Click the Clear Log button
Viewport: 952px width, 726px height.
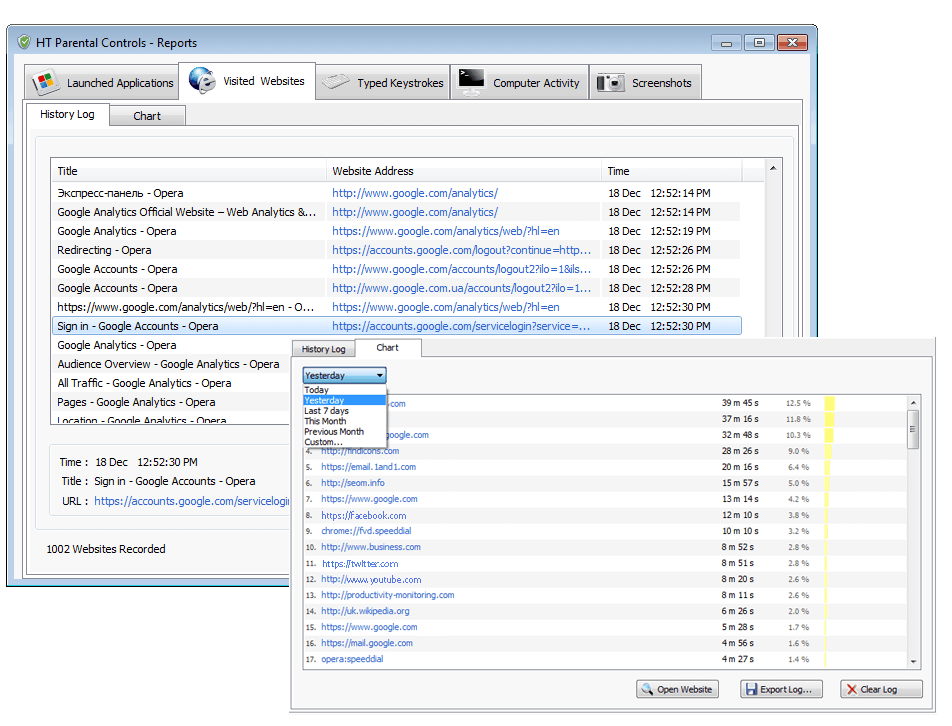click(x=882, y=689)
